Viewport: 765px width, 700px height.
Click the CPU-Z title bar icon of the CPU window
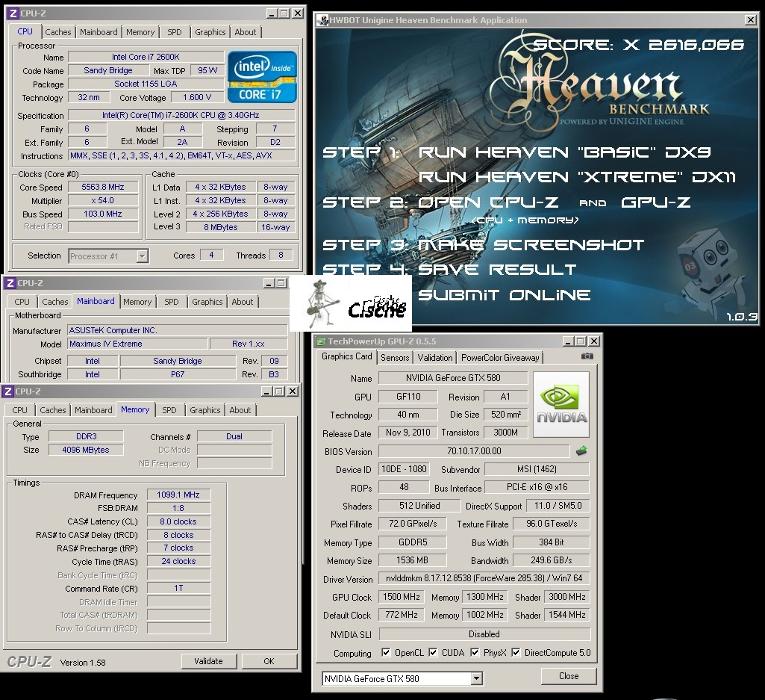click(x=13, y=13)
